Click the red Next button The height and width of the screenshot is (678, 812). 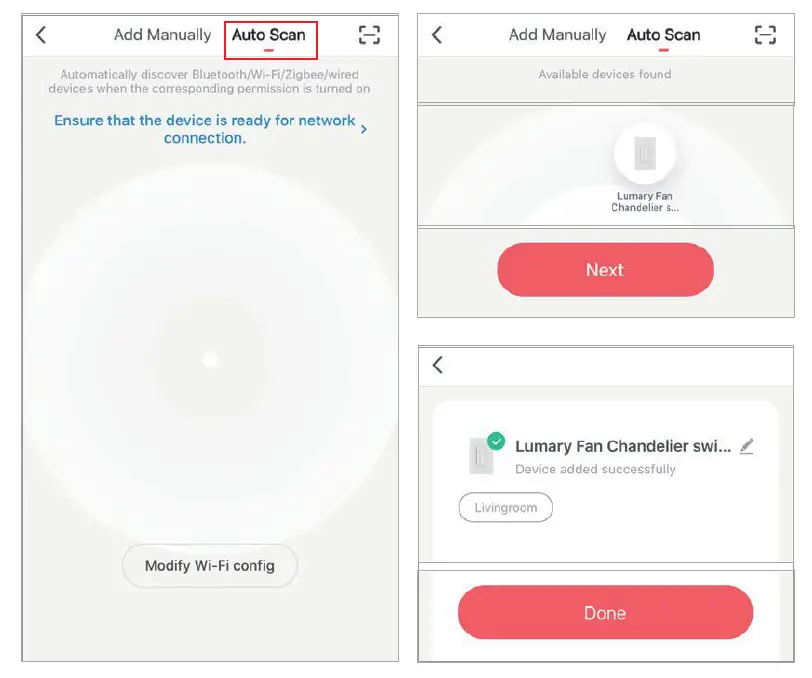605,270
